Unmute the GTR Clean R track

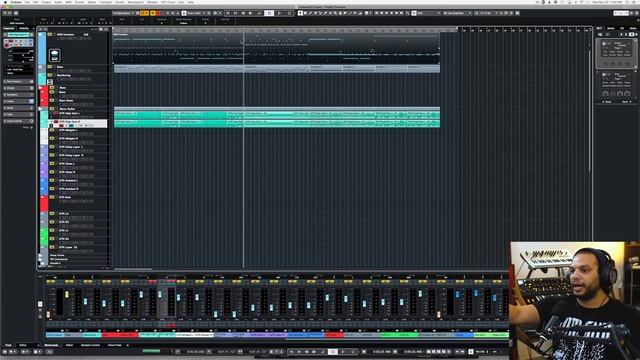(x=52, y=172)
